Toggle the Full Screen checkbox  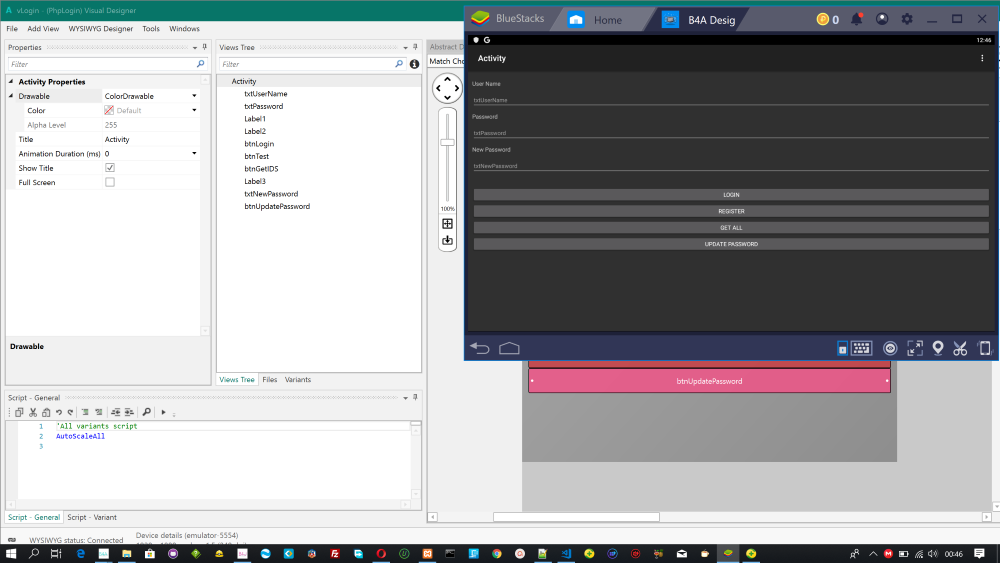[110, 182]
